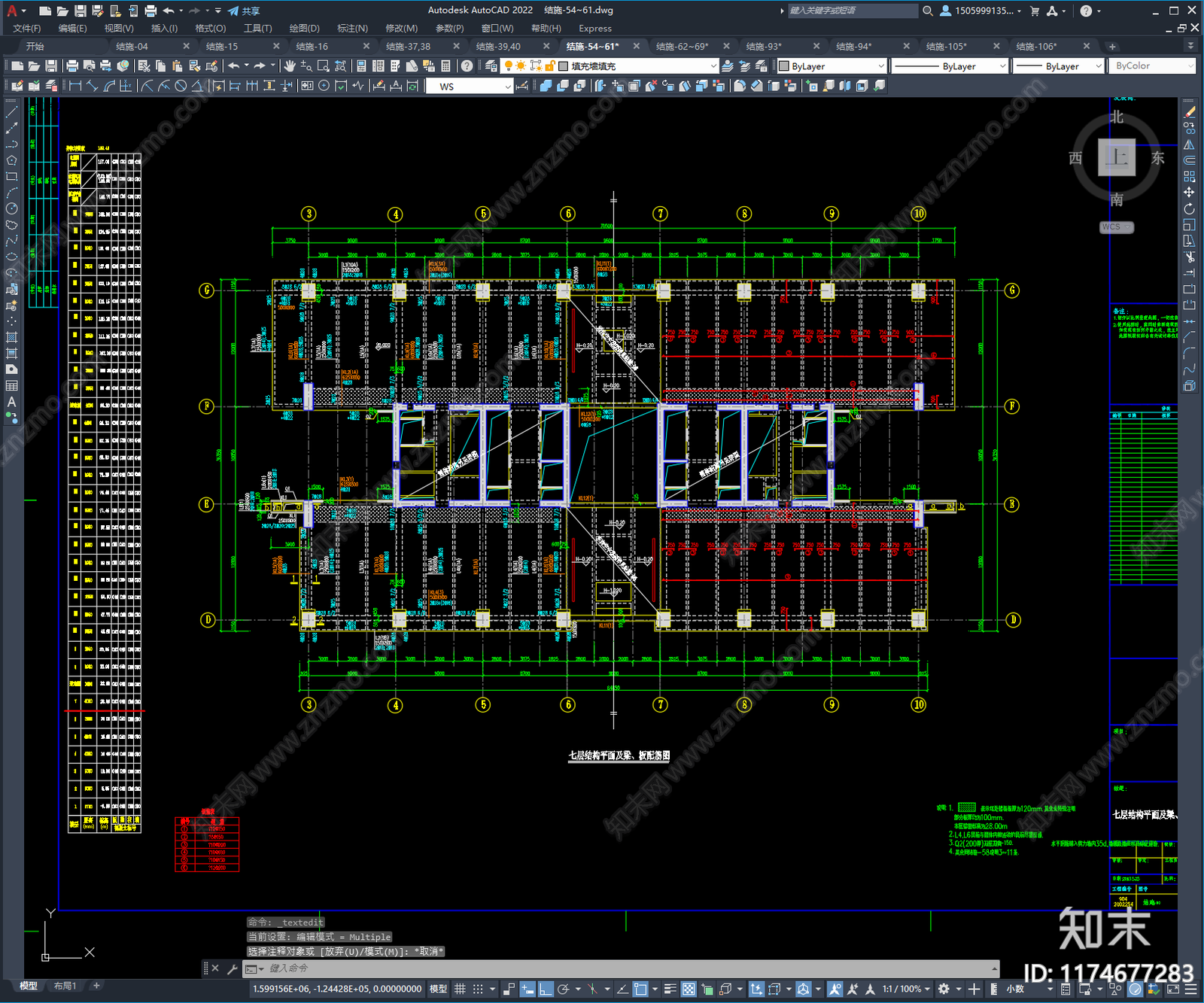The image size is (1204, 1003).
Task: Toggle ortho mode in status bar
Action: 546,989
